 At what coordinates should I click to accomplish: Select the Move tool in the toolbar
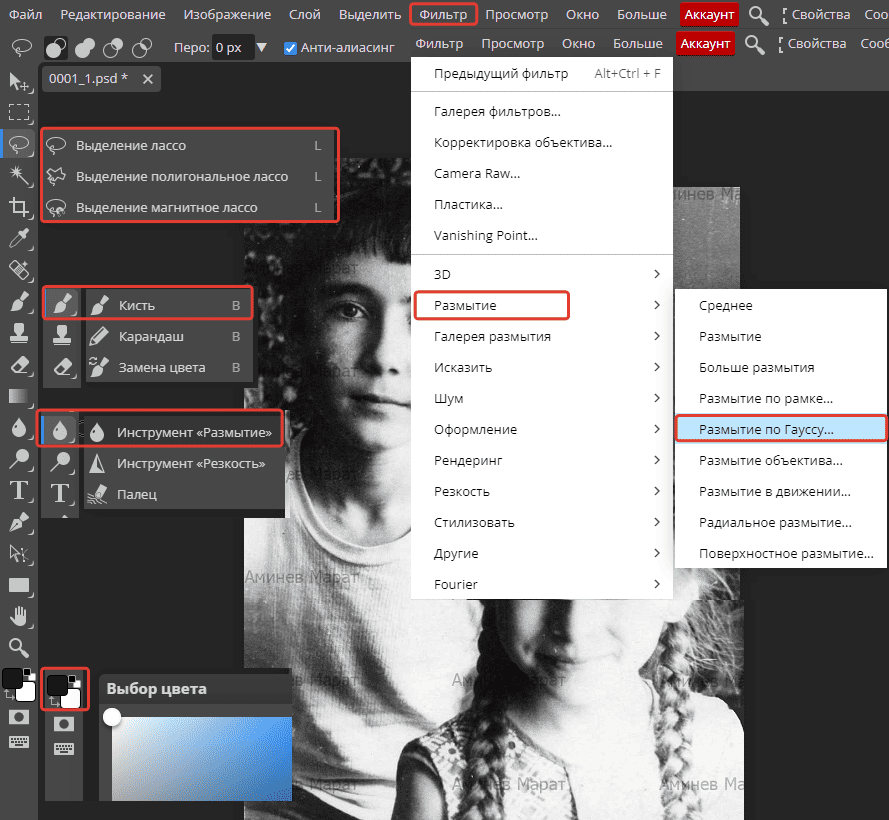click(19, 82)
